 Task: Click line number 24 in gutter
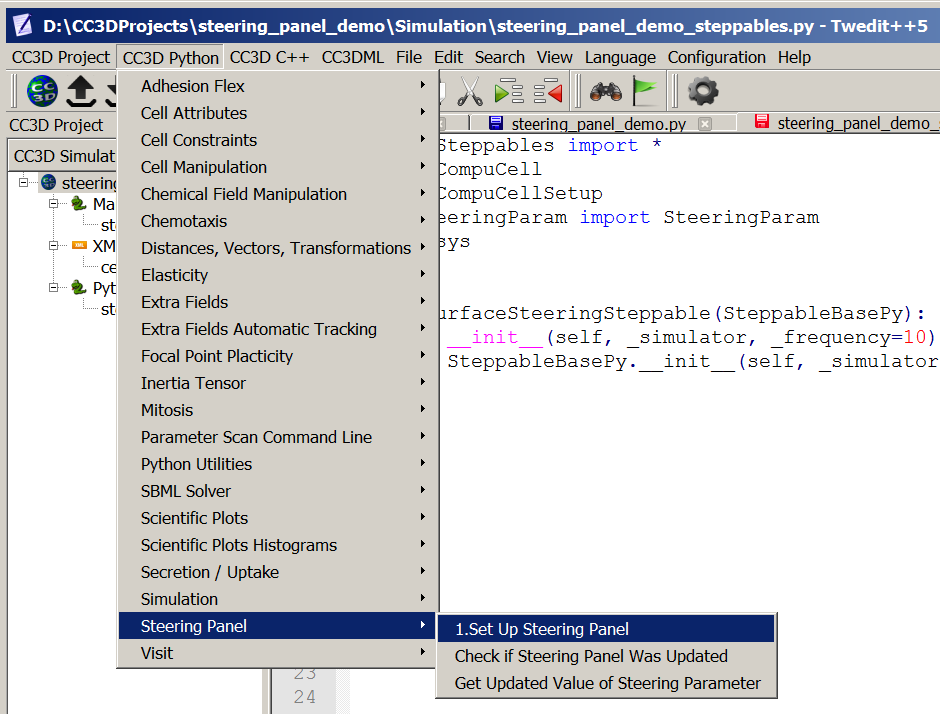[x=305, y=697]
